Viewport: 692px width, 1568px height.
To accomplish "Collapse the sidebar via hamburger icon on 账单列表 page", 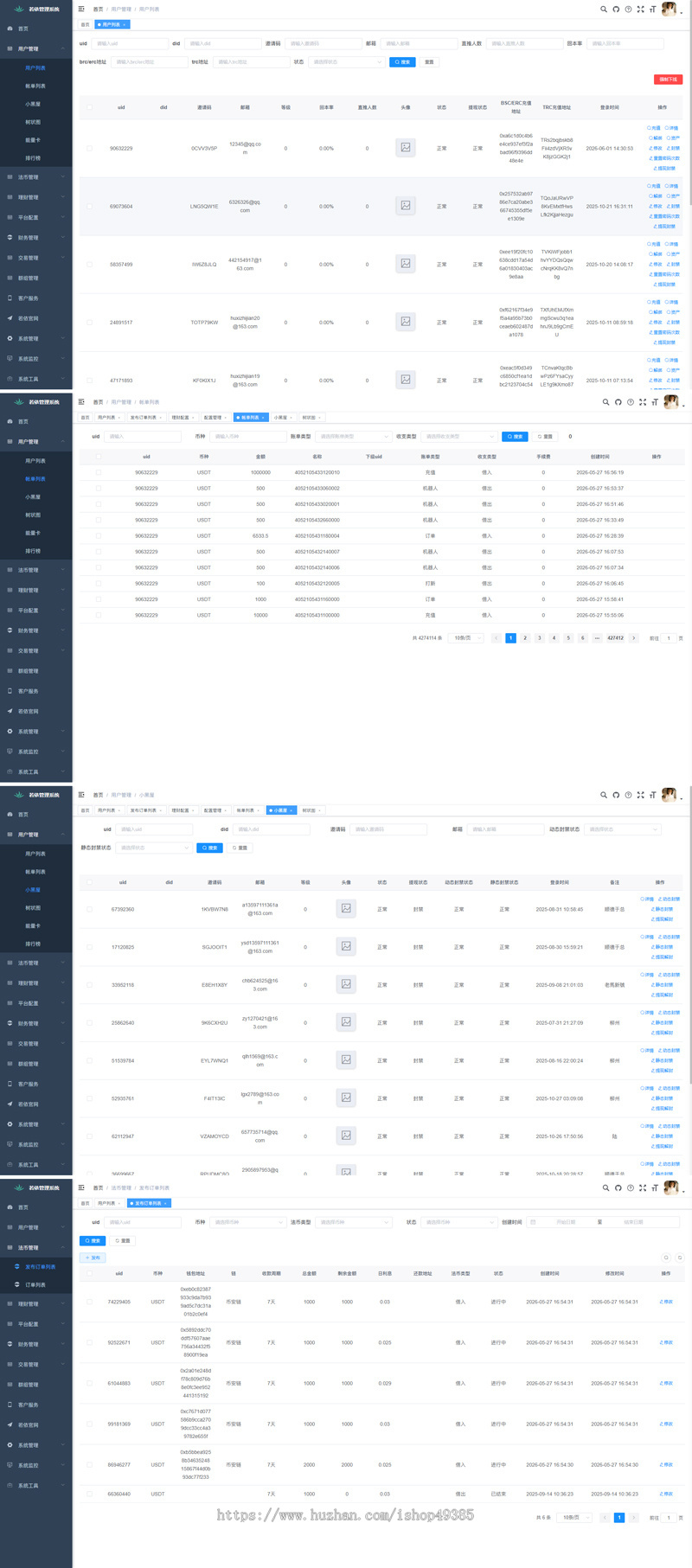I will tap(81, 402).
